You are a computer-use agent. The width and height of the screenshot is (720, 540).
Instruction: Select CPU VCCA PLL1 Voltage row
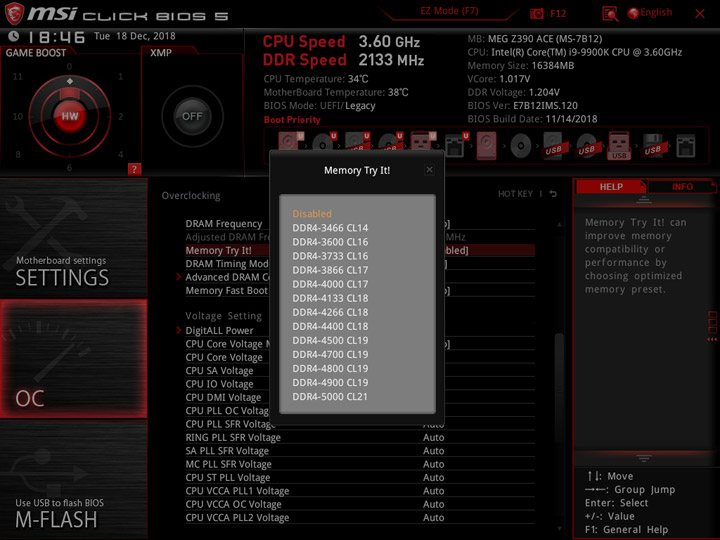click(360, 491)
